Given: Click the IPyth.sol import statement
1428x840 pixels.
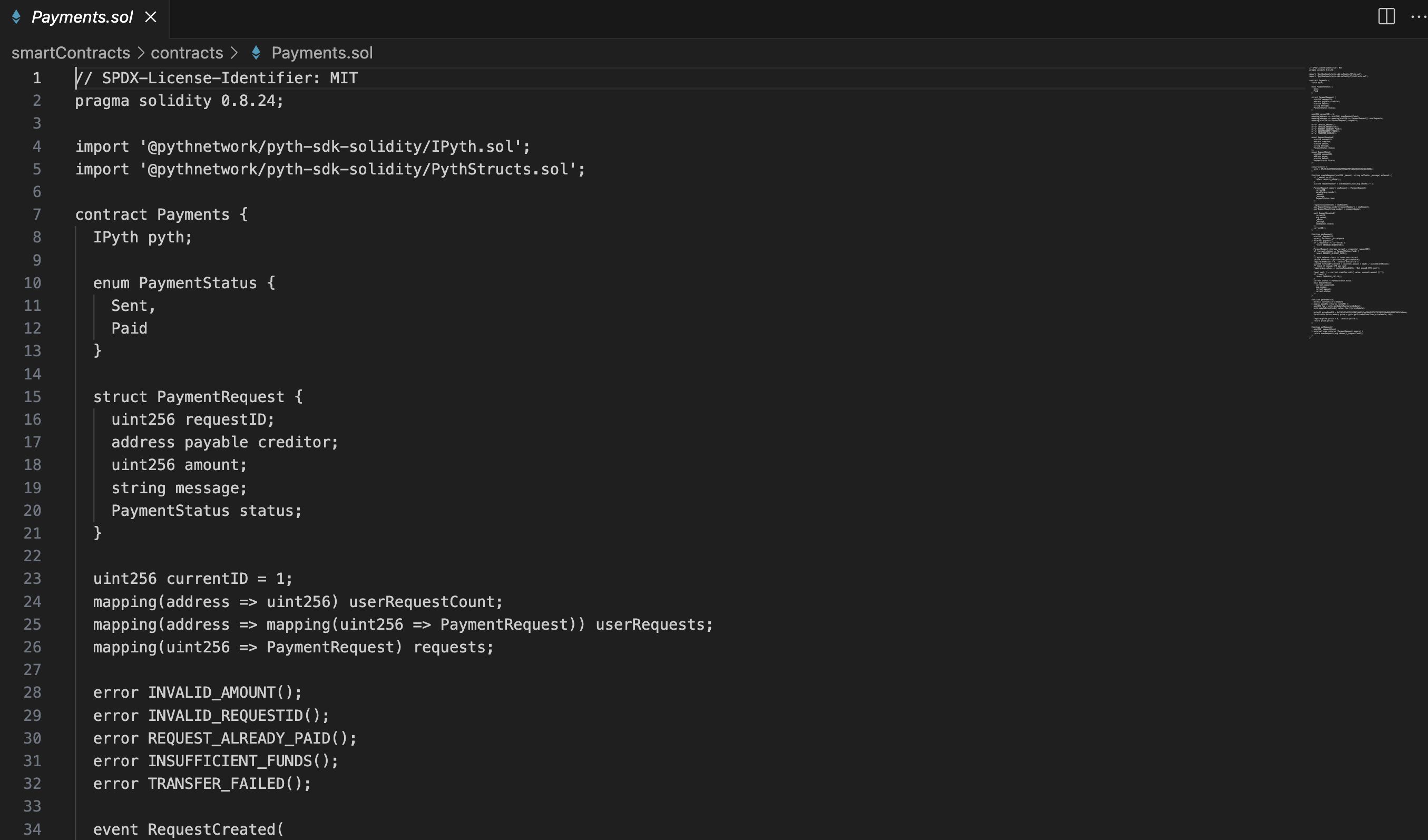Looking at the screenshot, I should click(302, 146).
